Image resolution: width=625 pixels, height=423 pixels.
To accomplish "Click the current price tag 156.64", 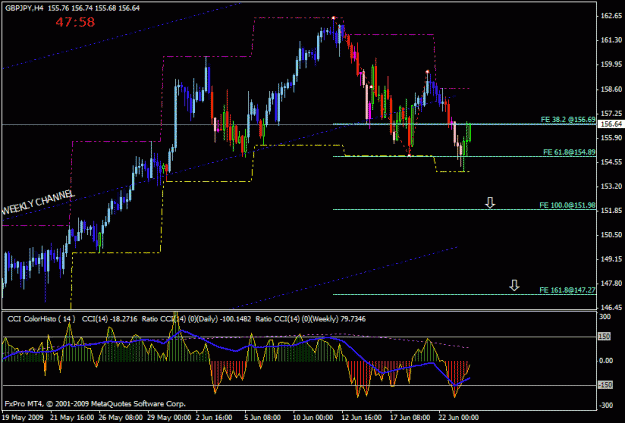I will pyautogui.click(x=610, y=124).
